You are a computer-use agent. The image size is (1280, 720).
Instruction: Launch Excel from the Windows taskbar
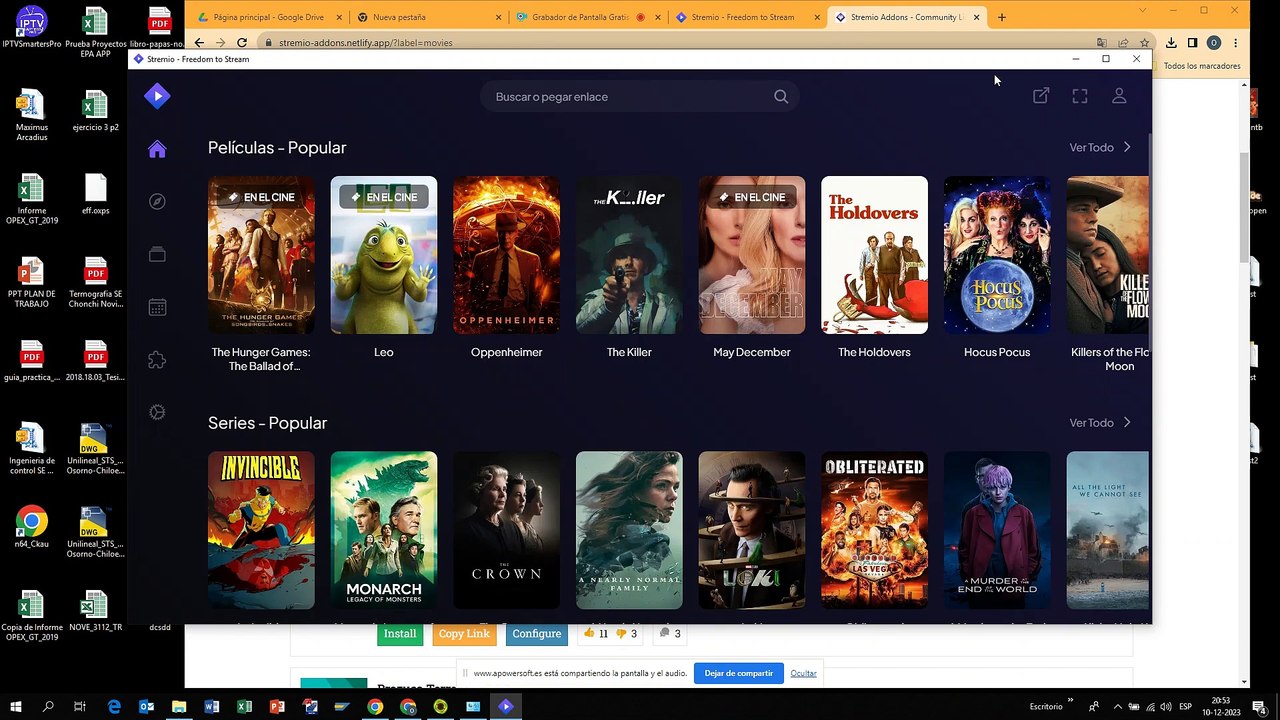[x=244, y=707]
